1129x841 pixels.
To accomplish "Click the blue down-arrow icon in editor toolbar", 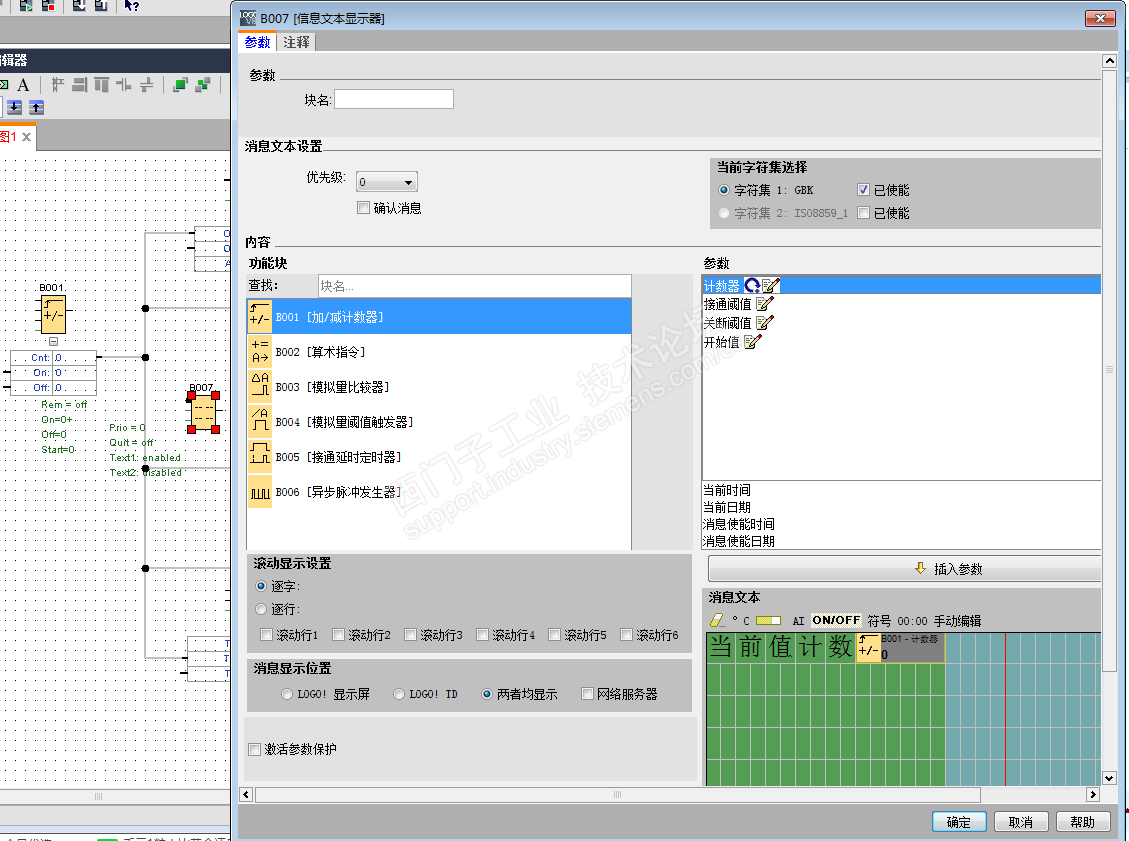I will tap(14, 107).
